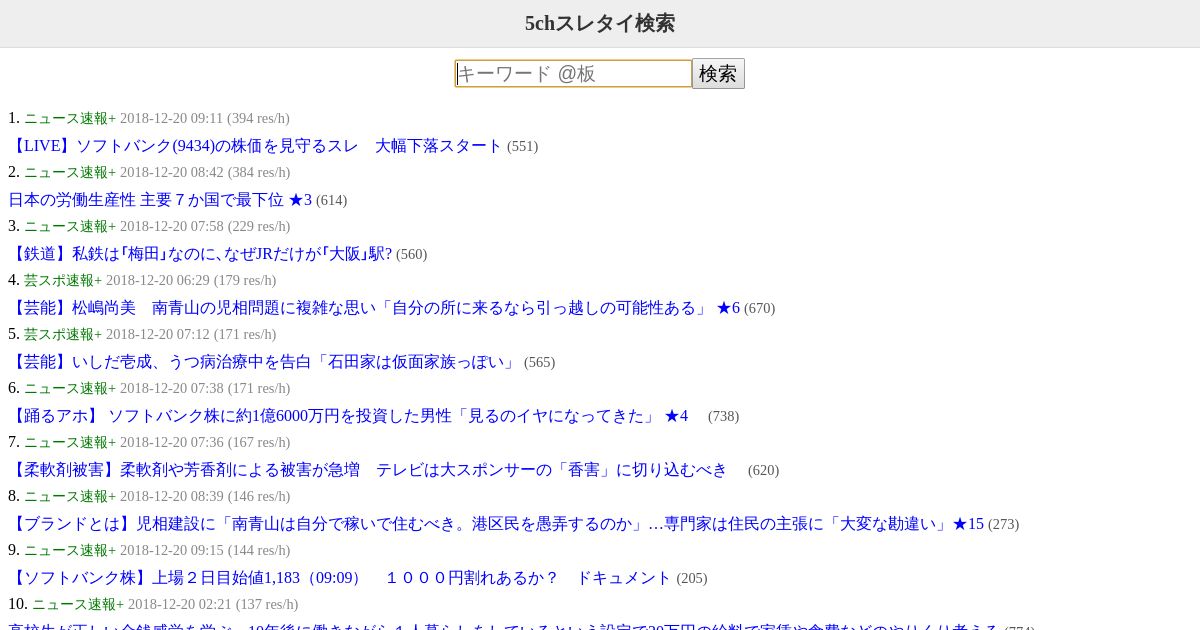Click timestamp 2018-12-20 08:39 (146 res/h)
This screenshot has width=1200, height=630.
(205, 496)
